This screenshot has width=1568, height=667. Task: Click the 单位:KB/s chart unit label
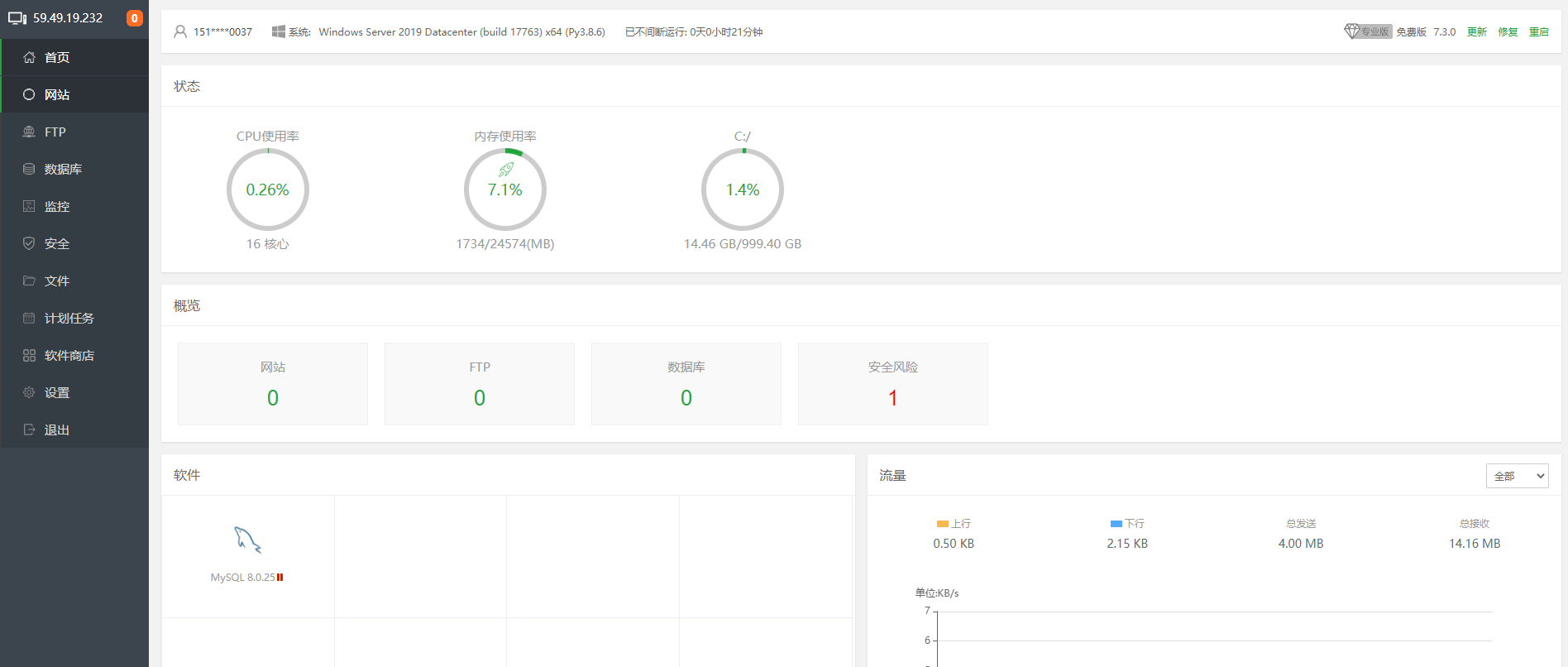(x=937, y=593)
